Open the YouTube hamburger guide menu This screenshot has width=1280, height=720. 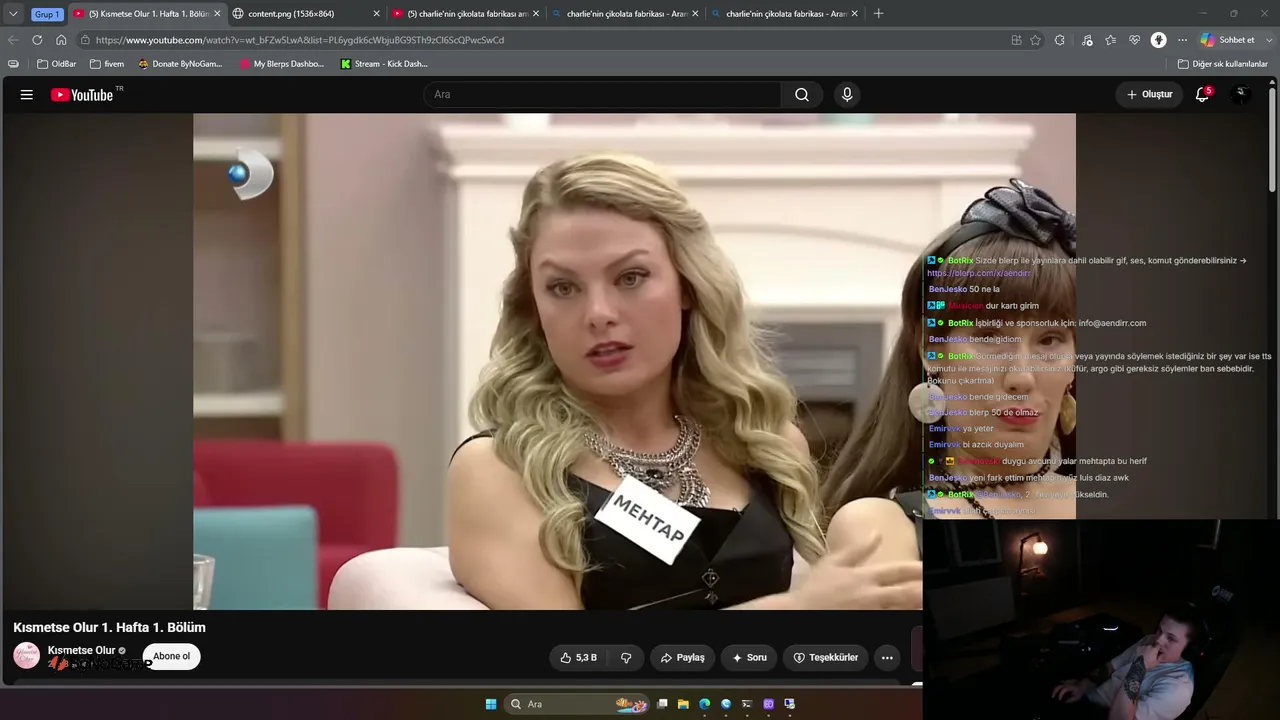(x=27, y=95)
